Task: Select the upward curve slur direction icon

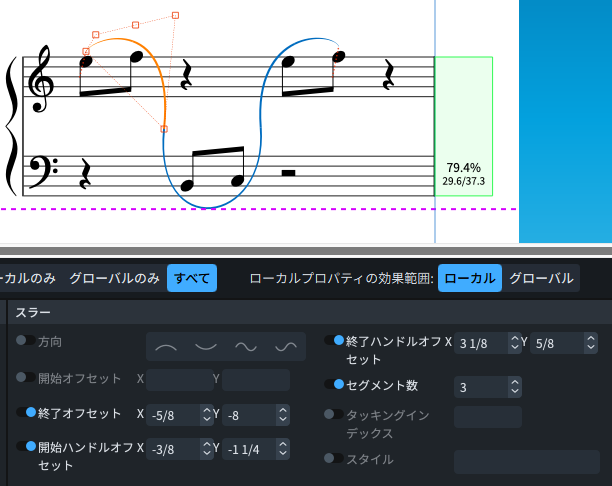Action: [x=167, y=347]
